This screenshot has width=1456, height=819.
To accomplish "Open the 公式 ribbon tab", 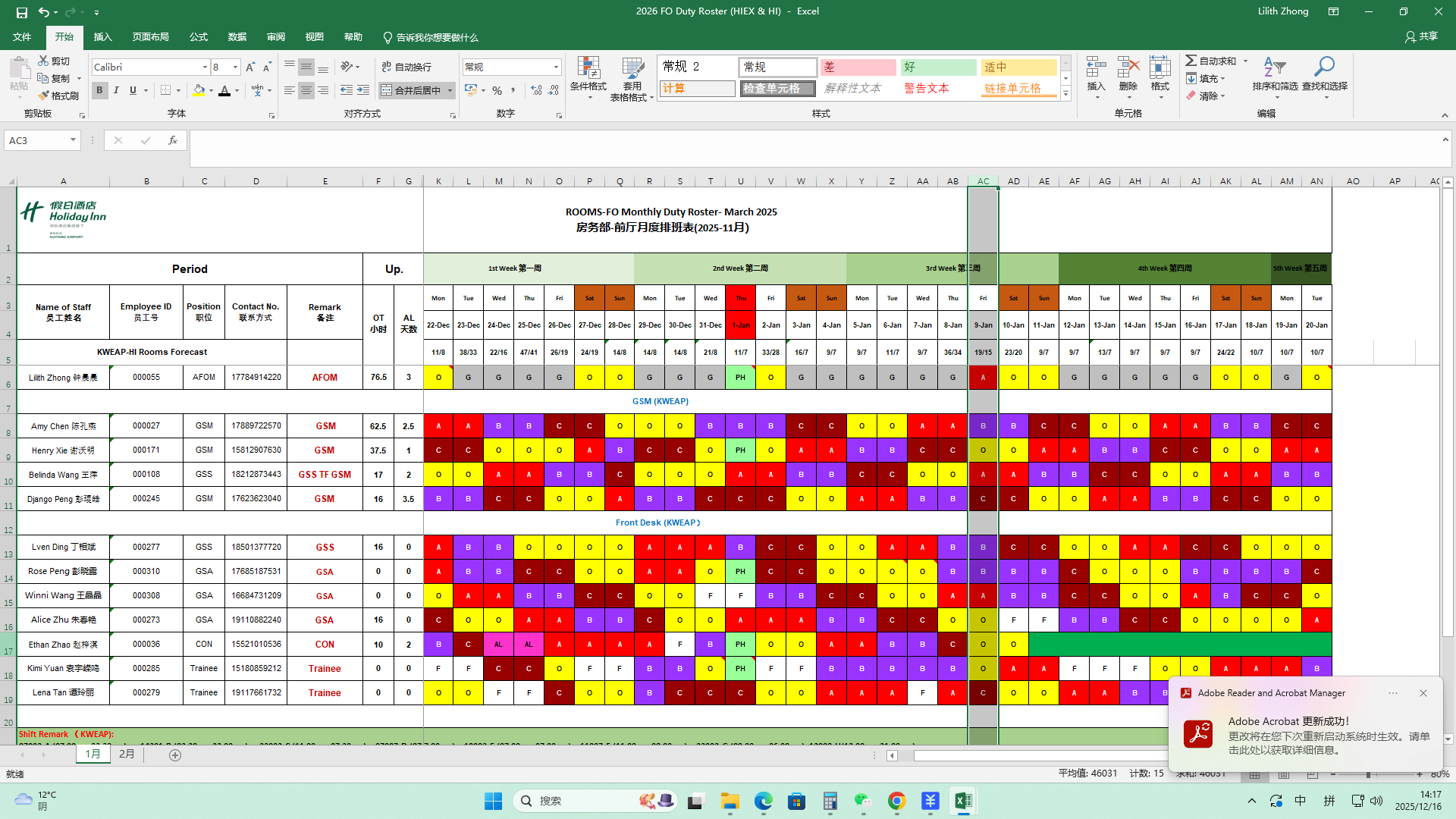I will [199, 37].
